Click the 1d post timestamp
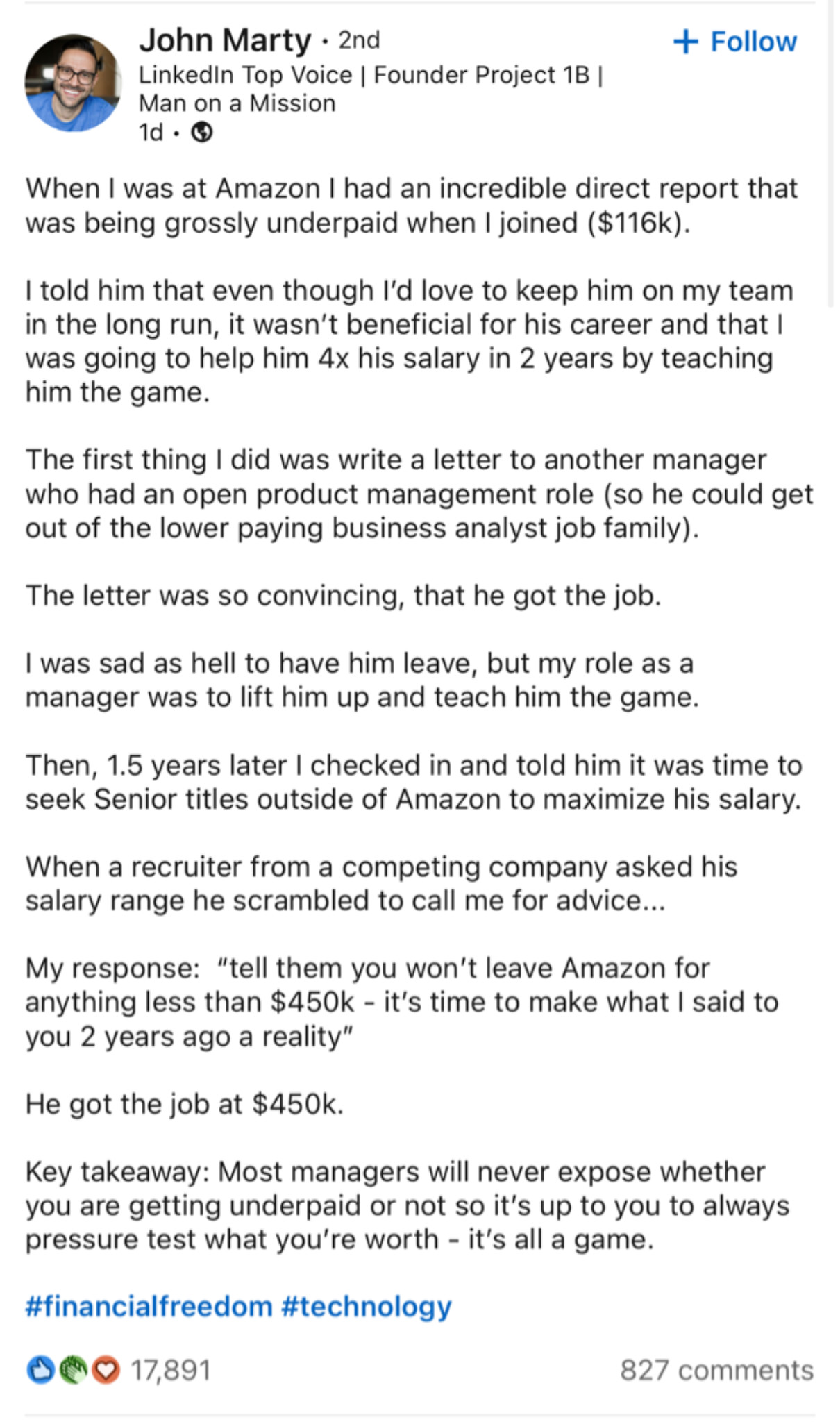840x1422 pixels. [x=151, y=132]
